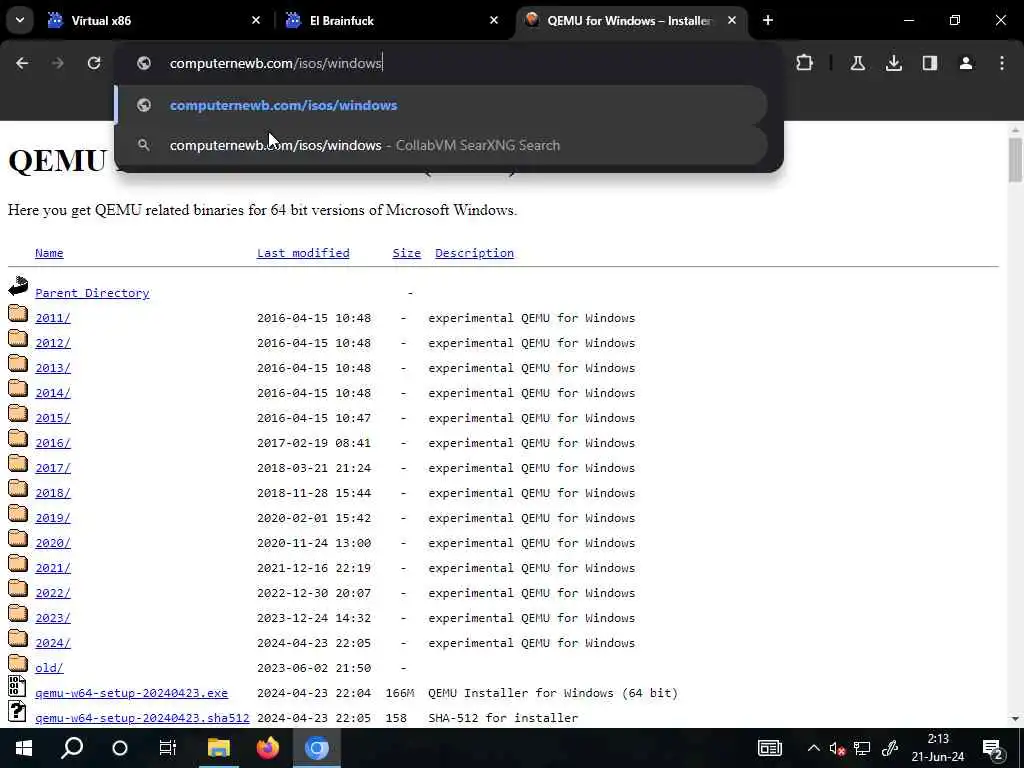Open the 2019/ folder link
Screen dimensions: 1024x768
point(53,518)
